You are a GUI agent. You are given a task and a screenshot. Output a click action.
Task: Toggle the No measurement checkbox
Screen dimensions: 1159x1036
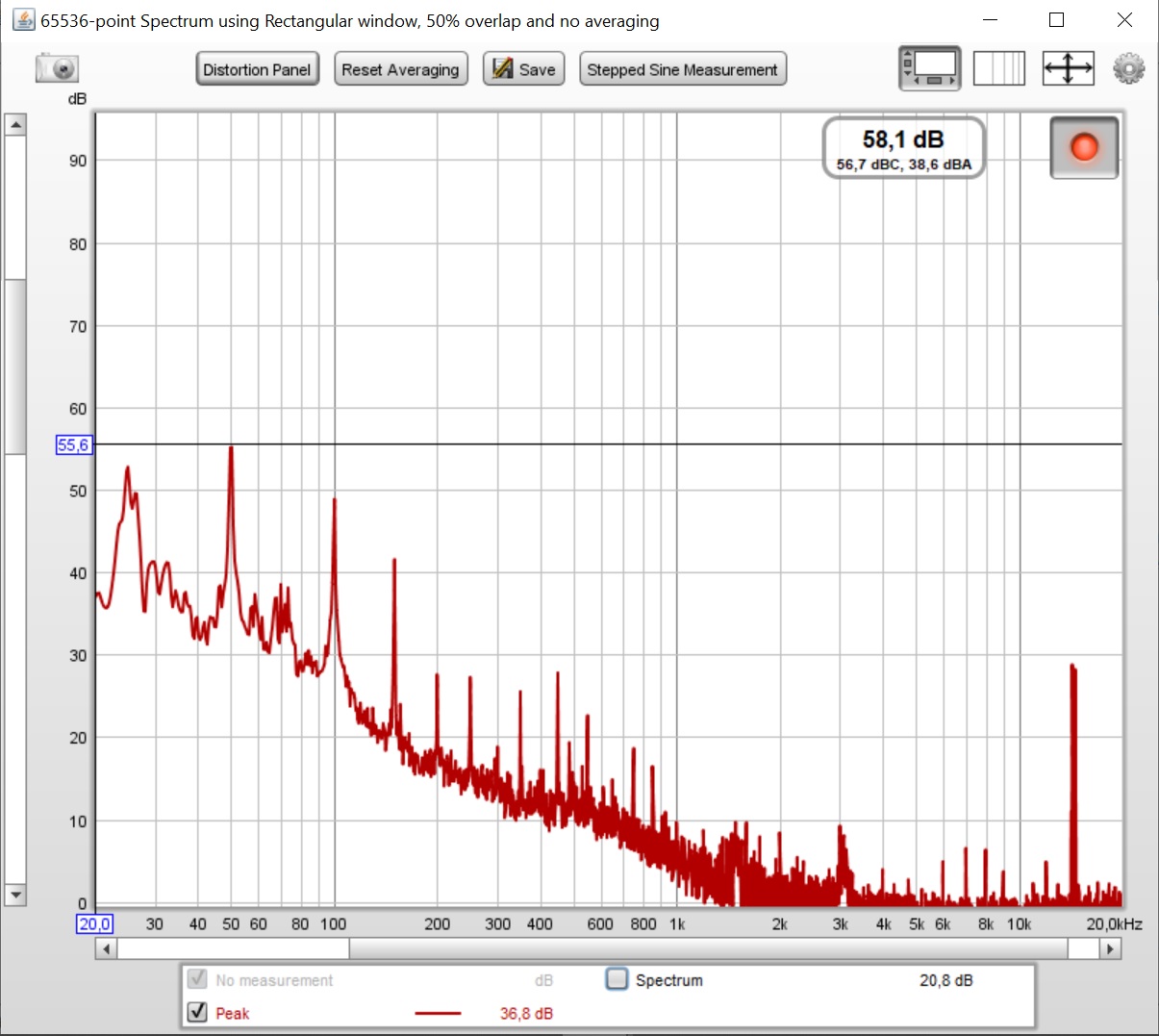(x=198, y=979)
